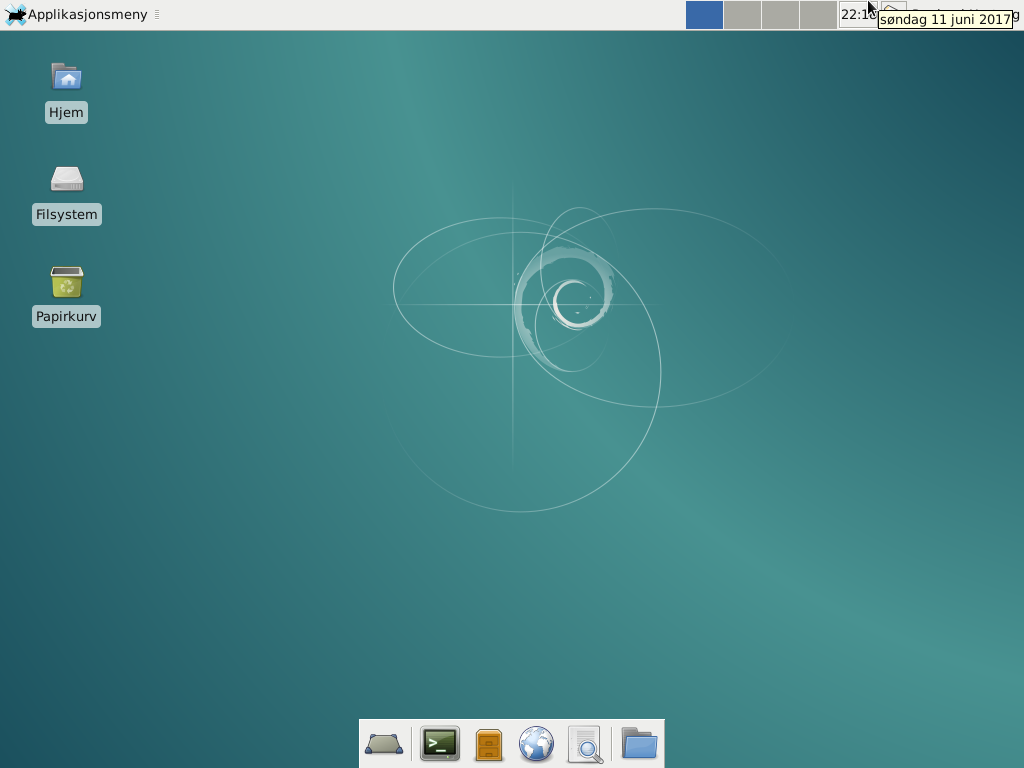Click the top panel's grip handle
Image resolution: width=1024 pixels, height=768 pixels.
(x=157, y=14)
